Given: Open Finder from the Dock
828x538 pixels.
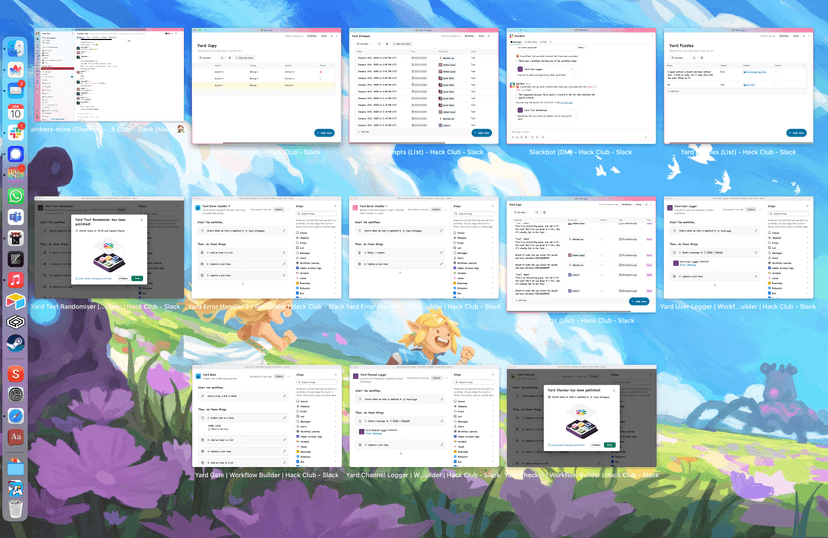Looking at the screenshot, I should pyautogui.click(x=16, y=47).
